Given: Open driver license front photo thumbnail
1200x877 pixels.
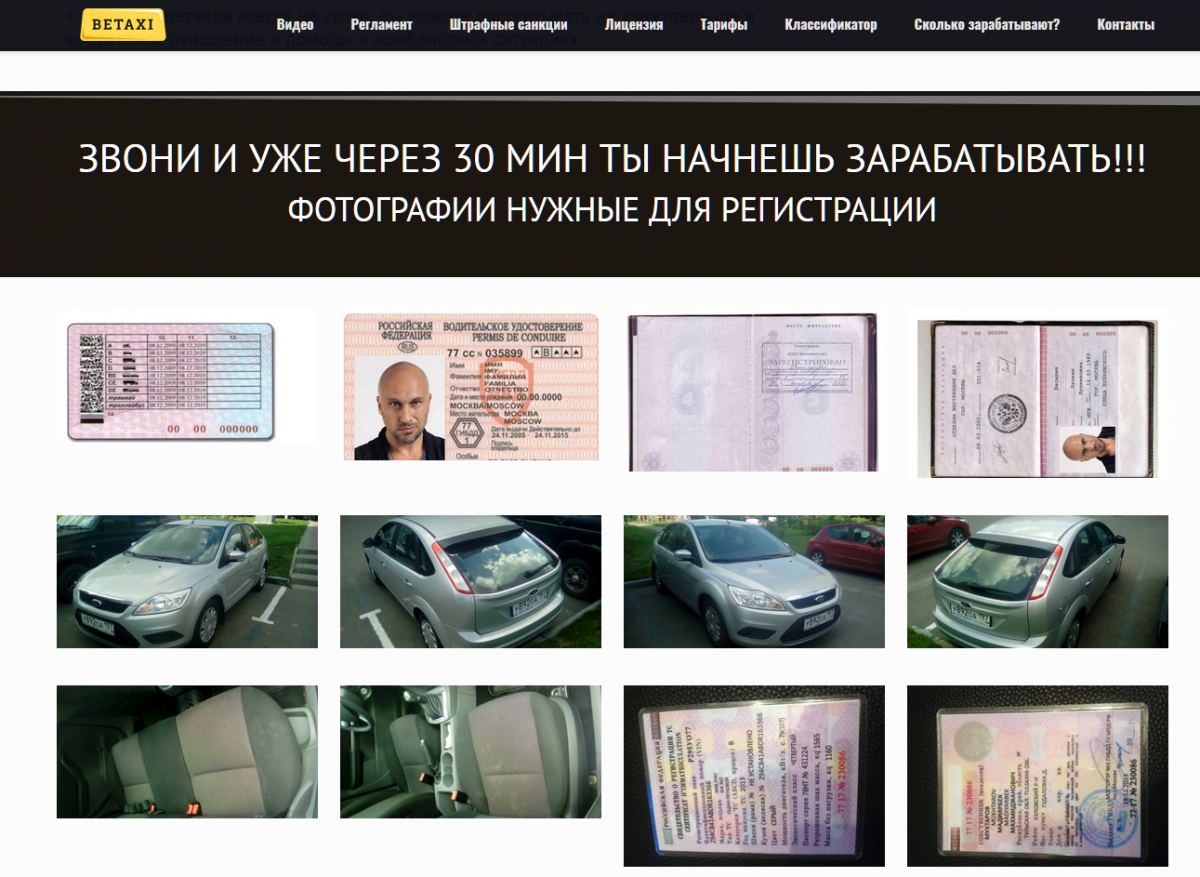Looking at the screenshot, I should (x=471, y=387).
